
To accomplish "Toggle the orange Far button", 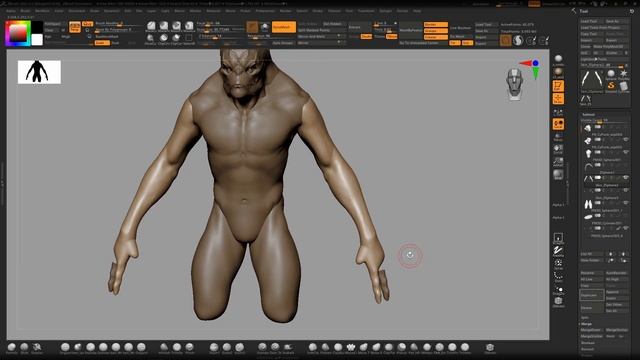I will click(x=454, y=42).
